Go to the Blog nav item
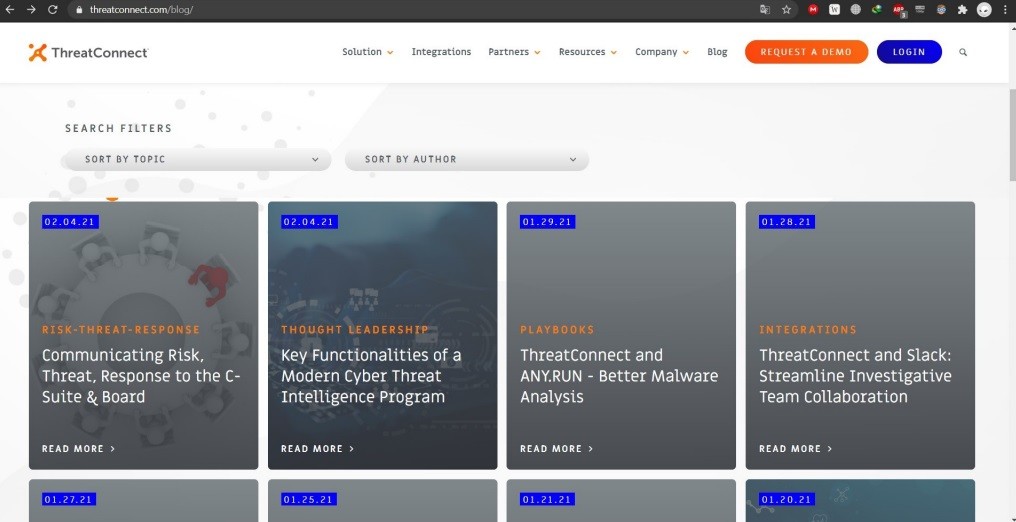The image size is (1016, 522). (717, 52)
